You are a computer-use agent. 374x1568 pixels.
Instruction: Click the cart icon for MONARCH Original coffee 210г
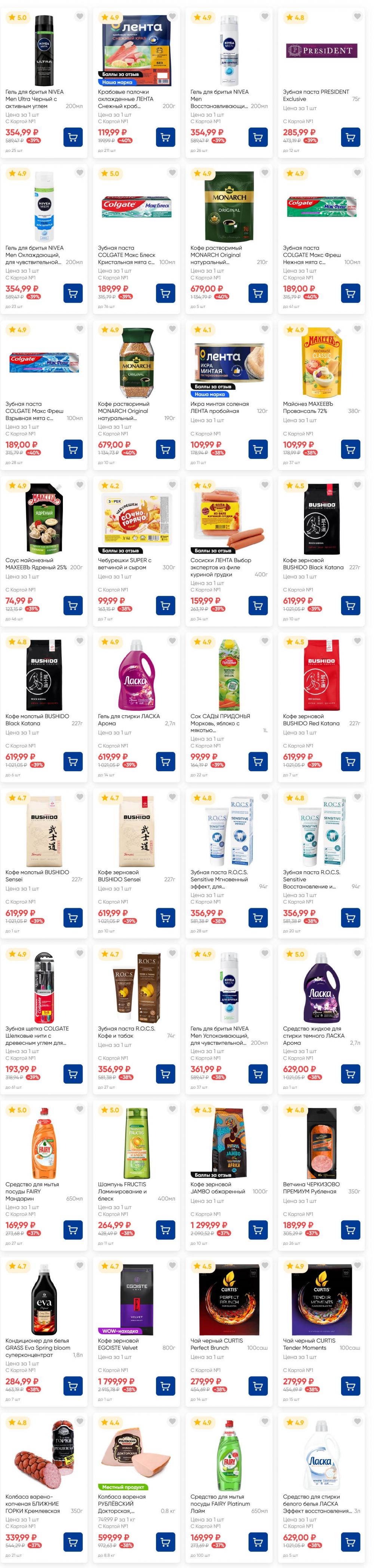(258, 293)
